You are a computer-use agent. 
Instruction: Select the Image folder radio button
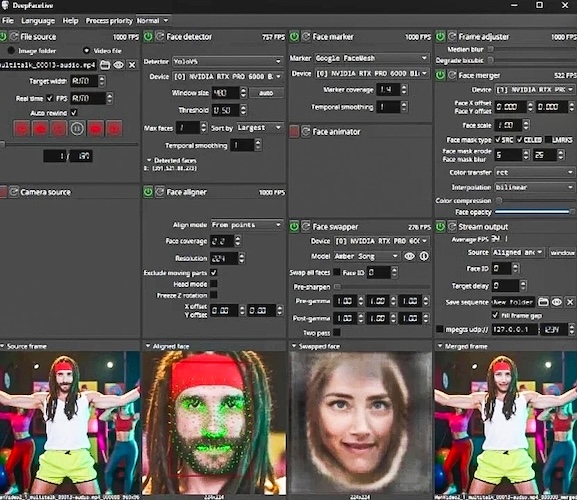pyautogui.click(x=11, y=50)
